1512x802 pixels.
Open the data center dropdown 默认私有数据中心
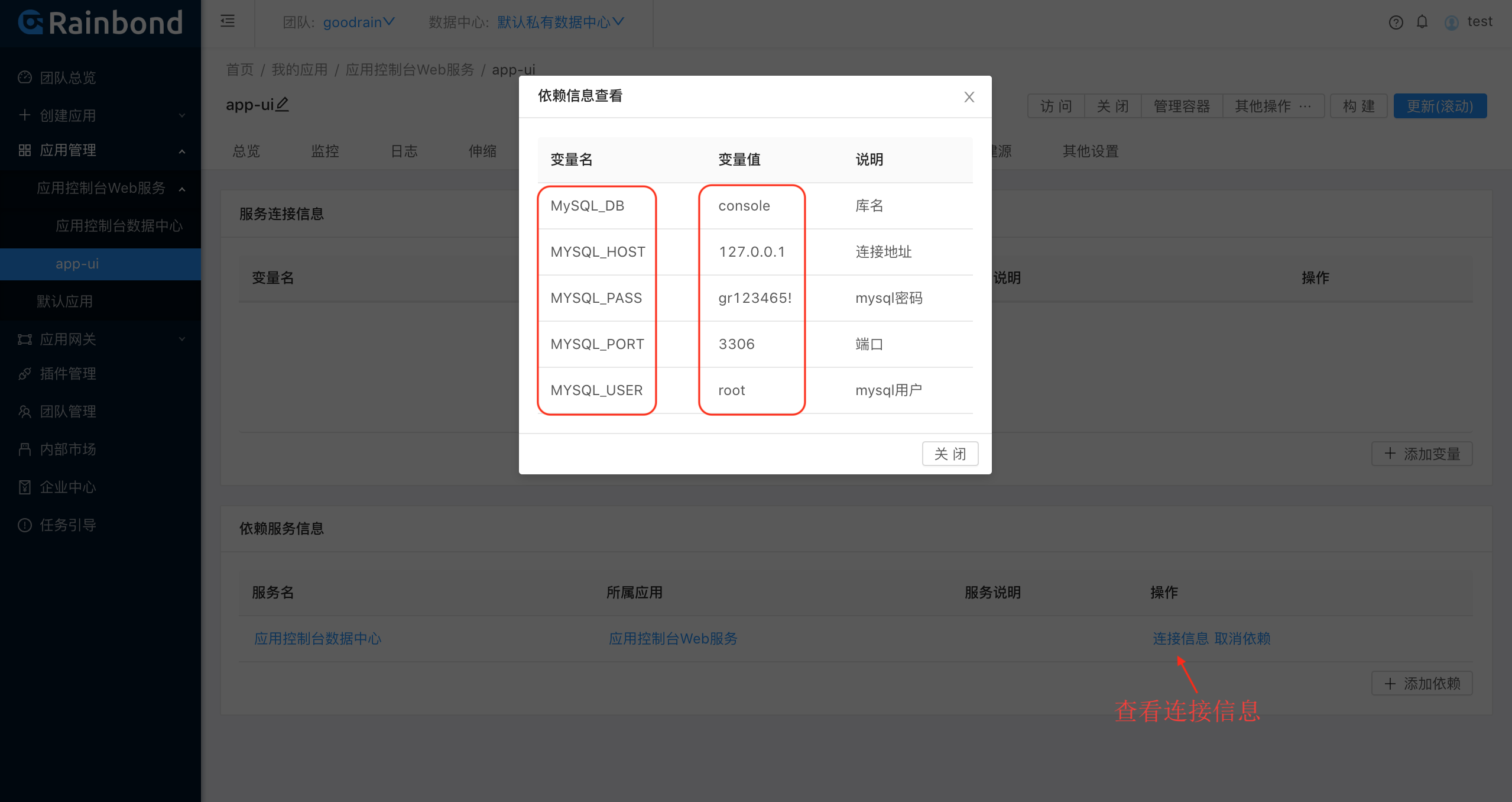(560, 22)
